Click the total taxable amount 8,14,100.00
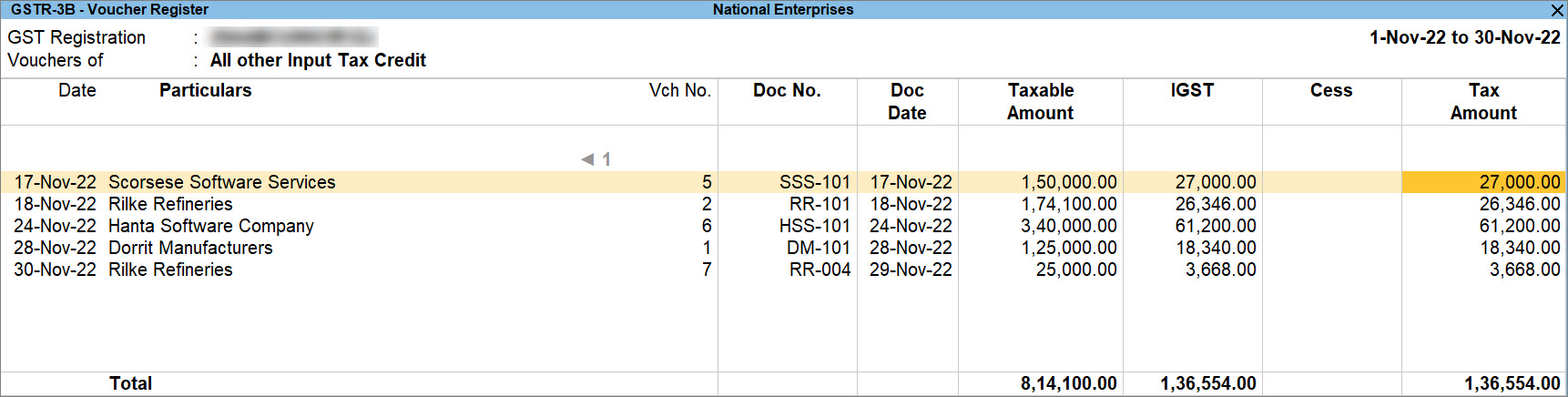The width and height of the screenshot is (1568, 397). tap(1068, 383)
